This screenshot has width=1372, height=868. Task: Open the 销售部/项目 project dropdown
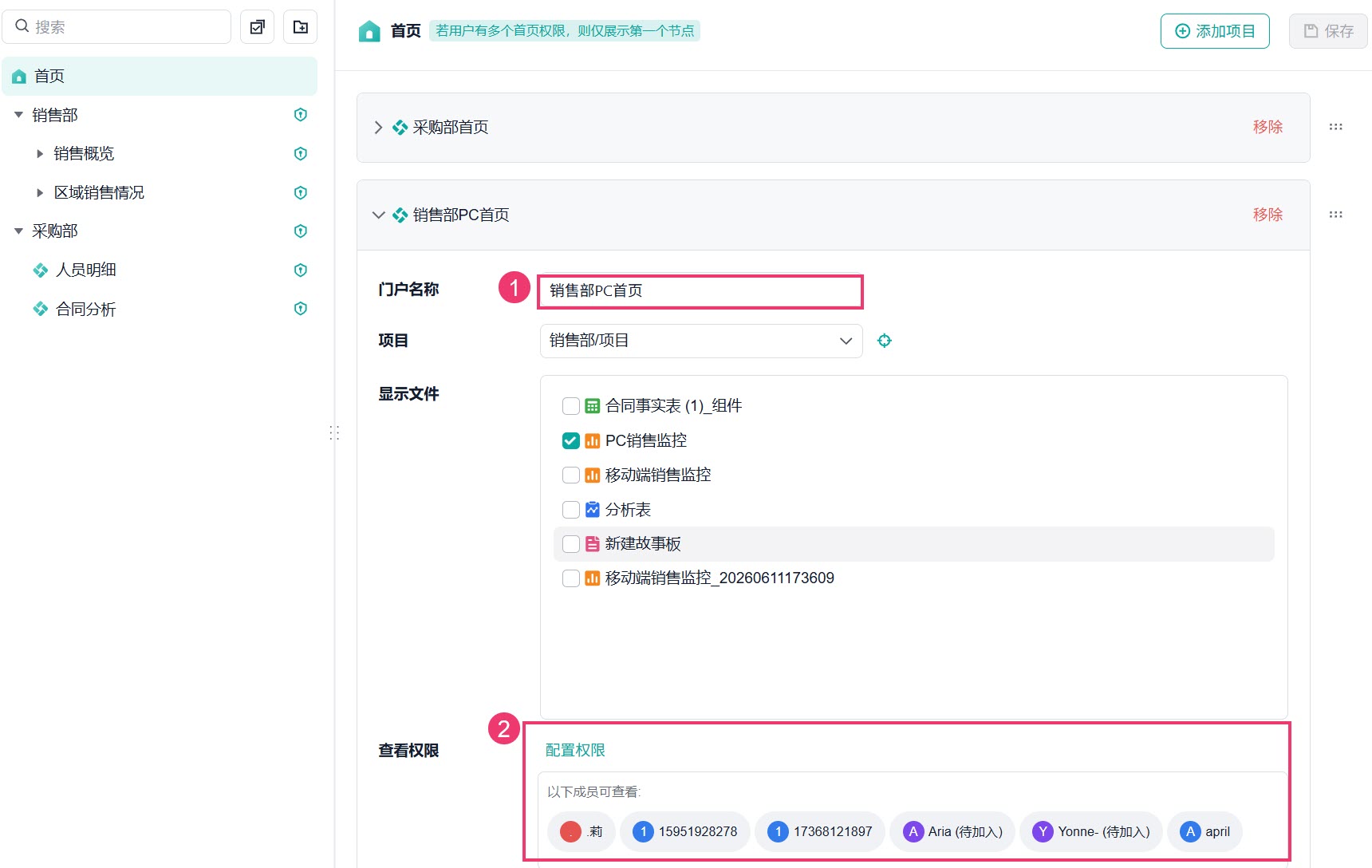point(701,341)
